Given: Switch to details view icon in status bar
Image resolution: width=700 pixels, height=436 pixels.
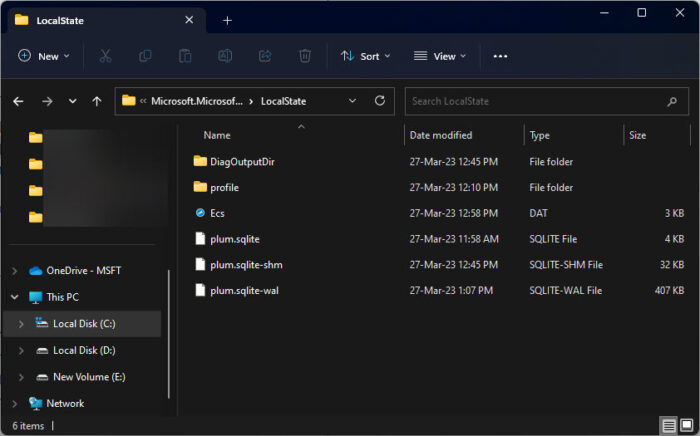Looking at the screenshot, I should pos(668,425).
